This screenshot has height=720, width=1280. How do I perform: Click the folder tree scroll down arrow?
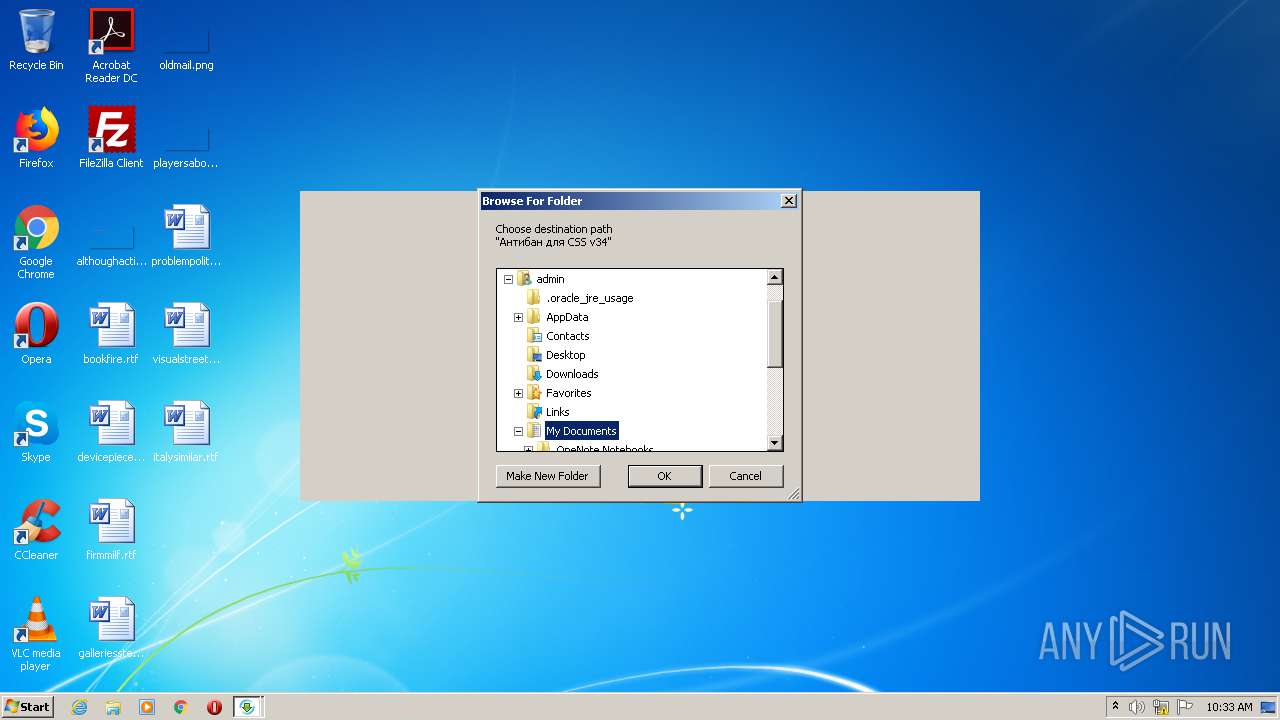click(x=774, y=442)
